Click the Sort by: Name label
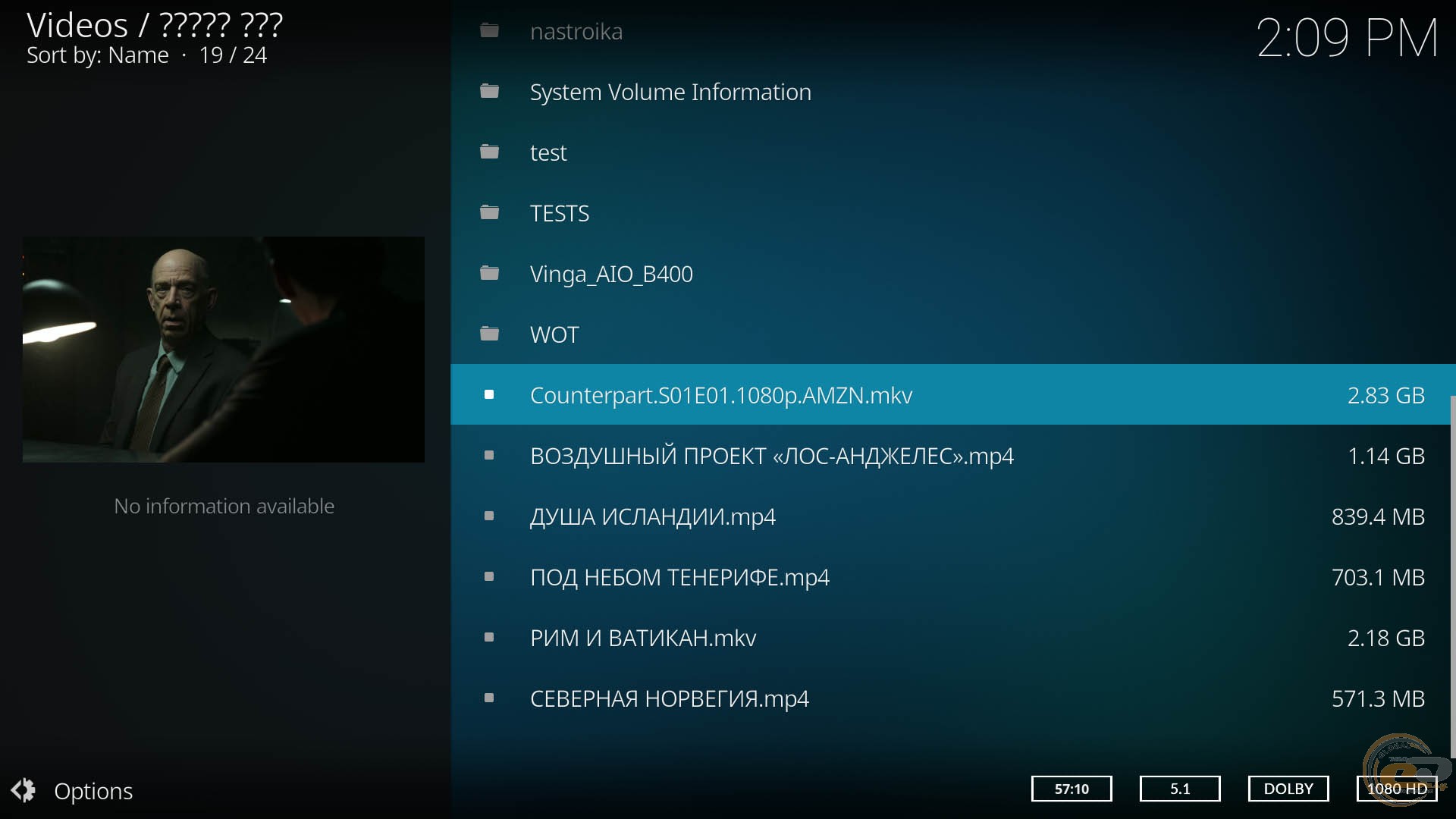1456x819 pixels. coord(98,55)
